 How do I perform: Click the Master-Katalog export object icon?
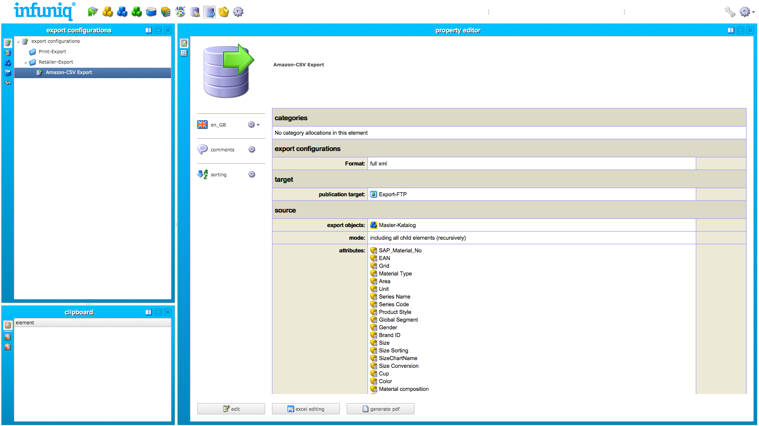(374, 226)
